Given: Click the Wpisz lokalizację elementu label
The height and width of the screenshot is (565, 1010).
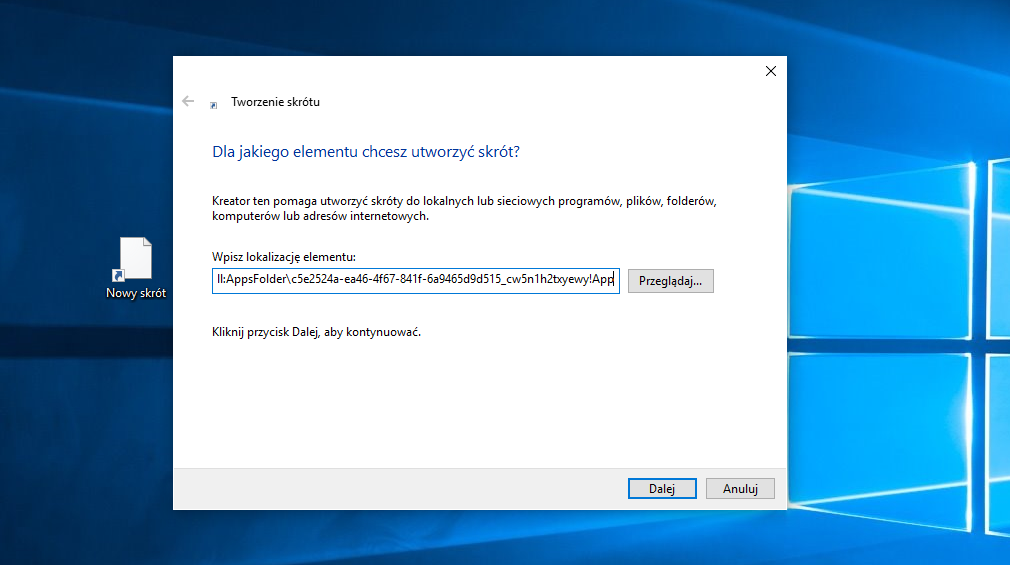Looking at the screenshot, I should coord(284,257).
